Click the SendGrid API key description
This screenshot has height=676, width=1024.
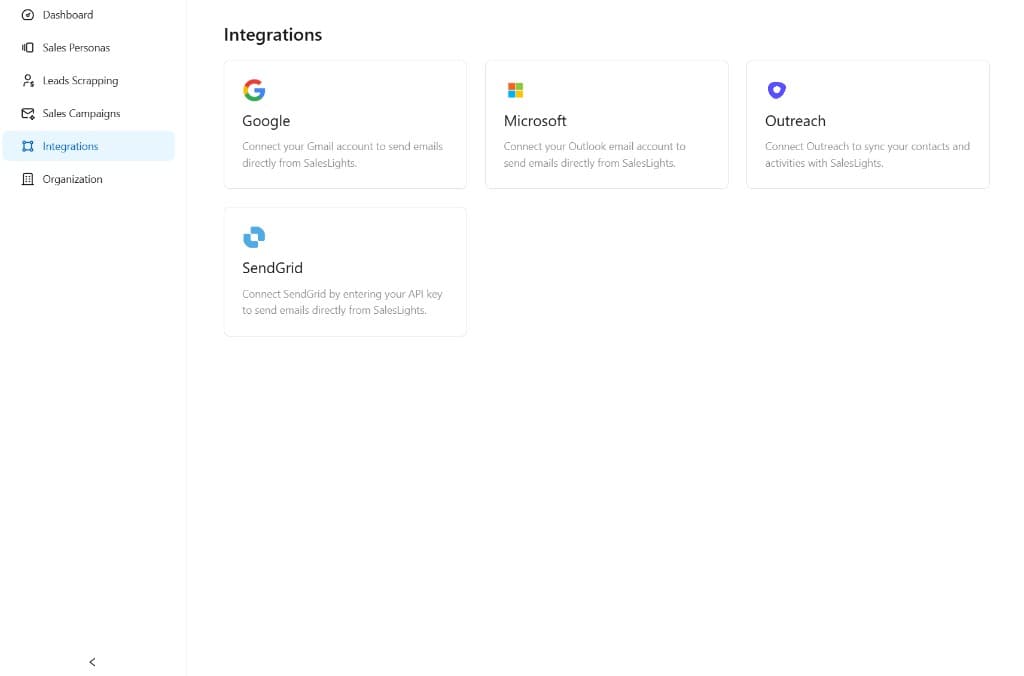[x=342, y=302]
